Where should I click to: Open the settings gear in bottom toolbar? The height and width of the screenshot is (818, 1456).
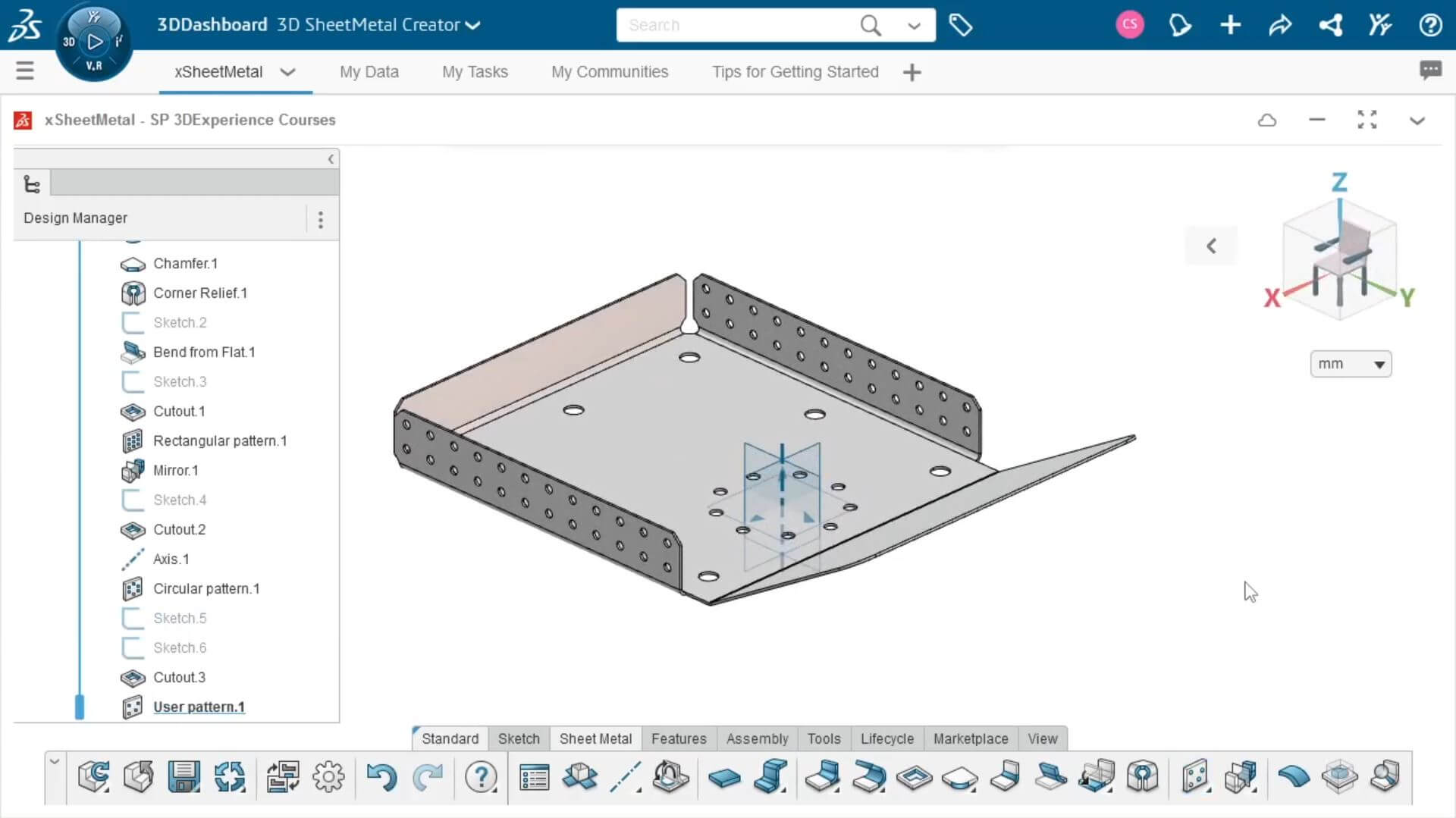coord(328,777)
